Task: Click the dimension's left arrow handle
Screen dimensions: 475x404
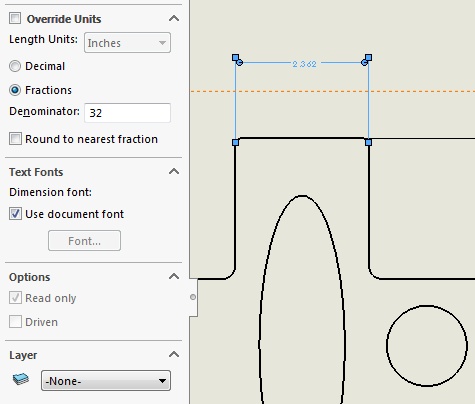Action: [x=239, y=62]
